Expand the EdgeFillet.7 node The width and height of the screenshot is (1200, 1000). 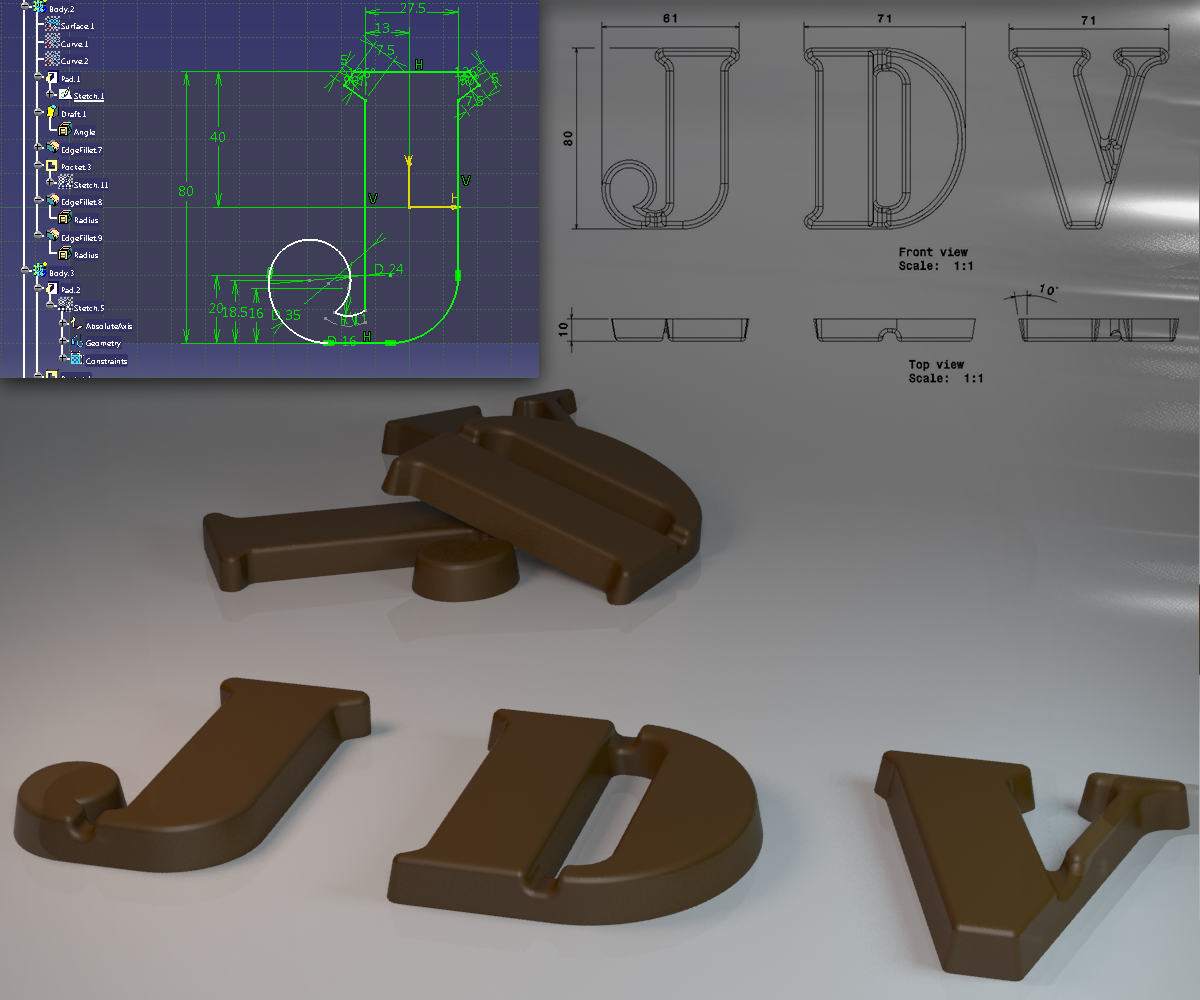[37, 148]
